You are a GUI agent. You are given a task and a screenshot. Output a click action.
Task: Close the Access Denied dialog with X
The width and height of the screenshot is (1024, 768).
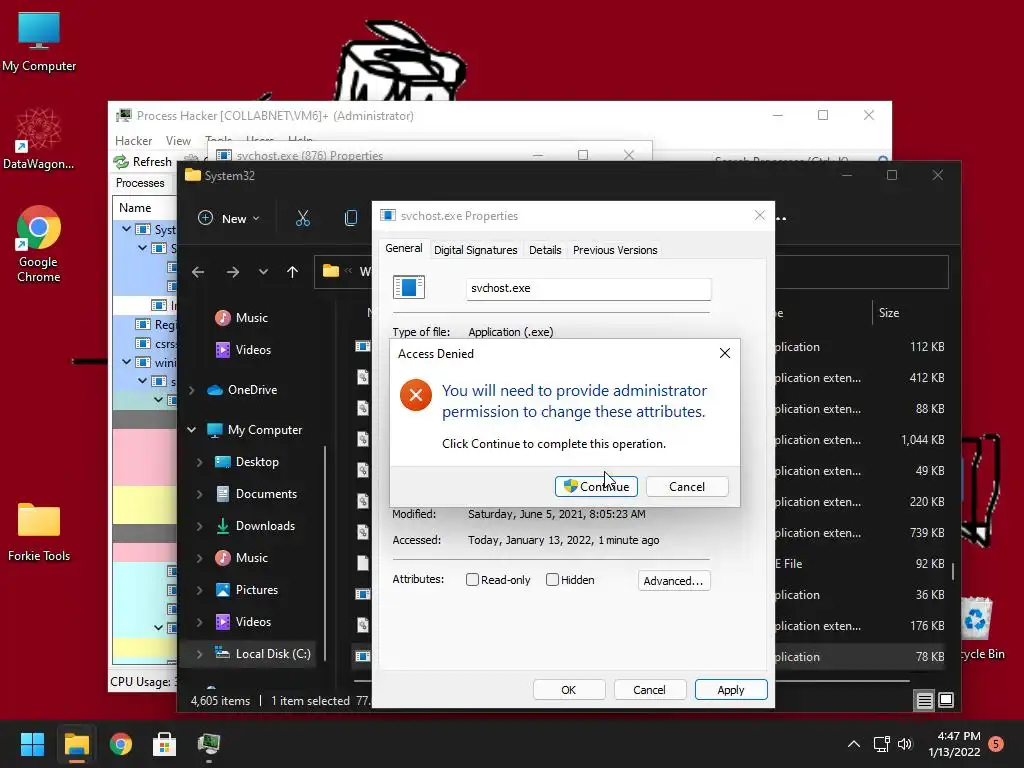point(725,353)
